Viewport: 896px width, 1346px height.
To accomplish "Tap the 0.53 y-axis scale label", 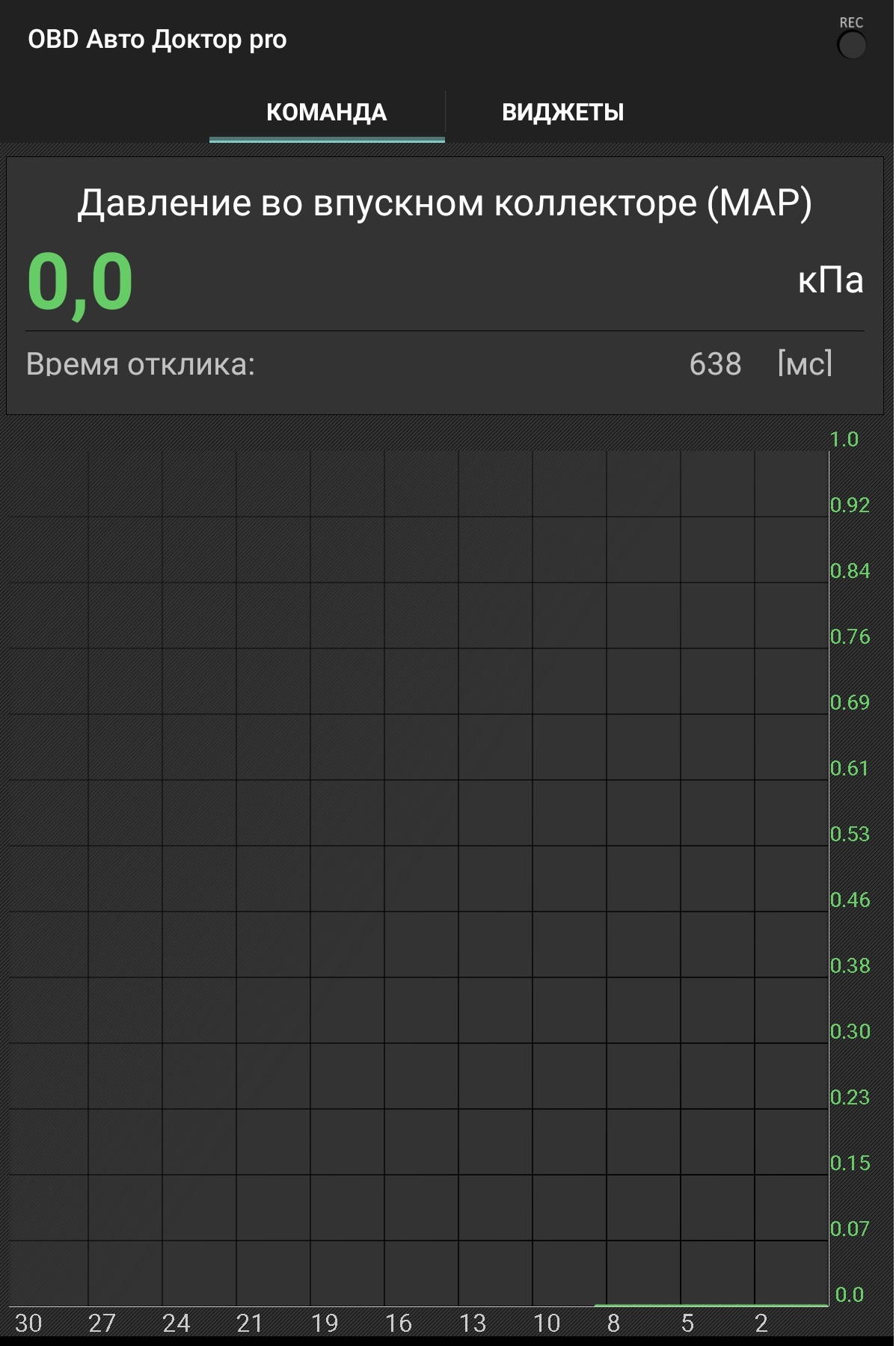I will click(x=850, y=835).
